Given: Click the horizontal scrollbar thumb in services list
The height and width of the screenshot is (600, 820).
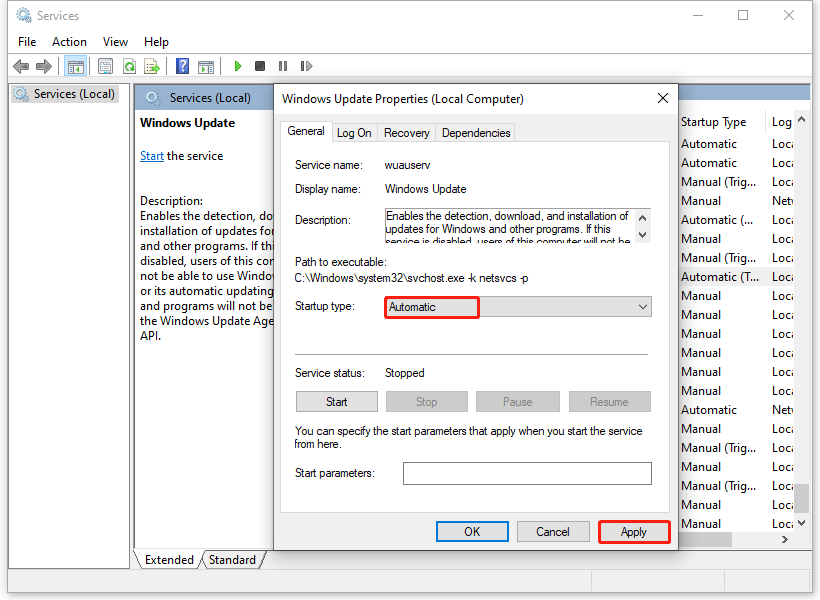Looking at the screenshot, I should pyautogui.click(x=705, y=539).
